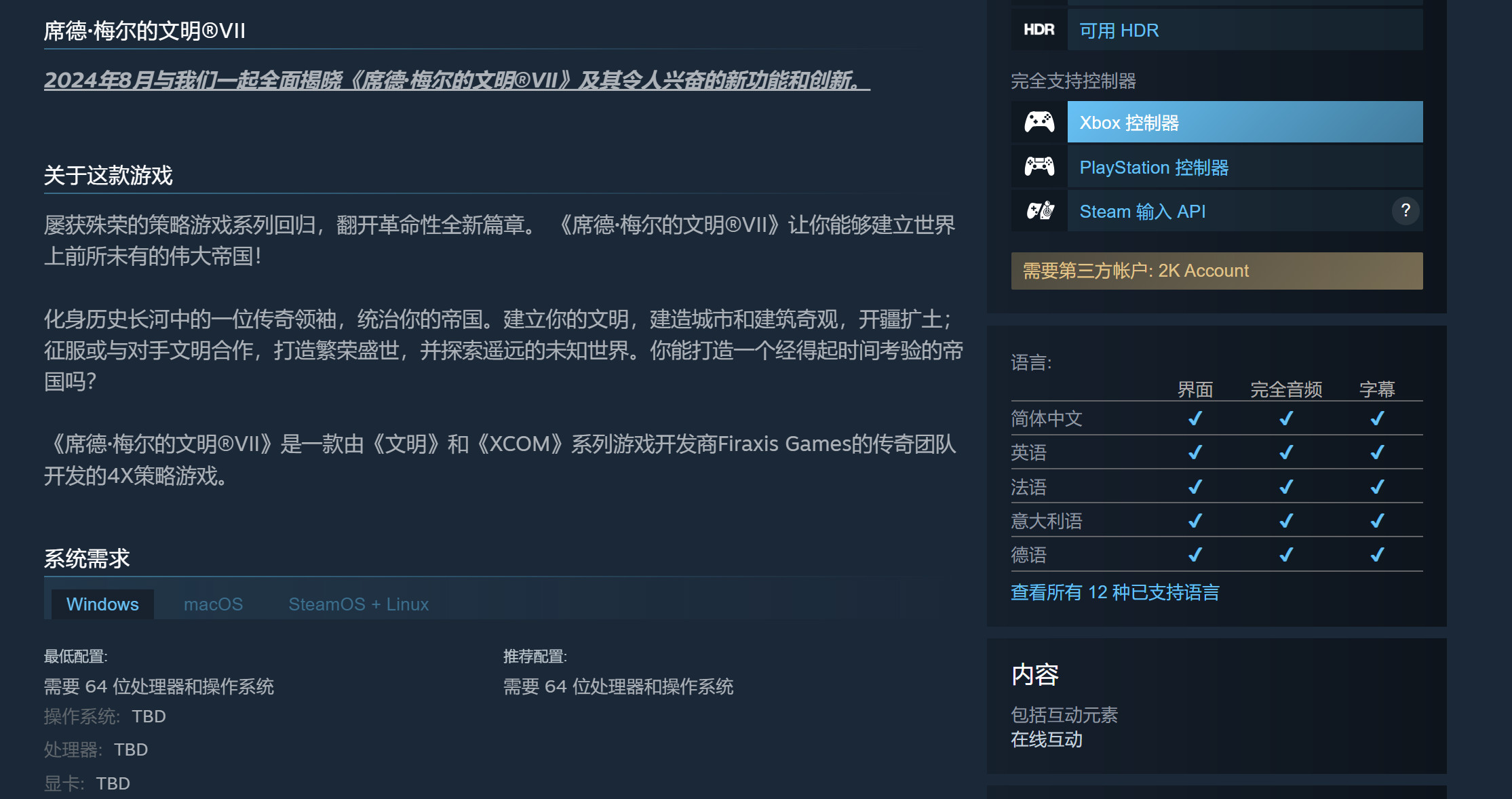Image resolution: width=1512 pixels, height=799 pixels.
Task: Select the Windows requirements tab
Action: [102, 604]
